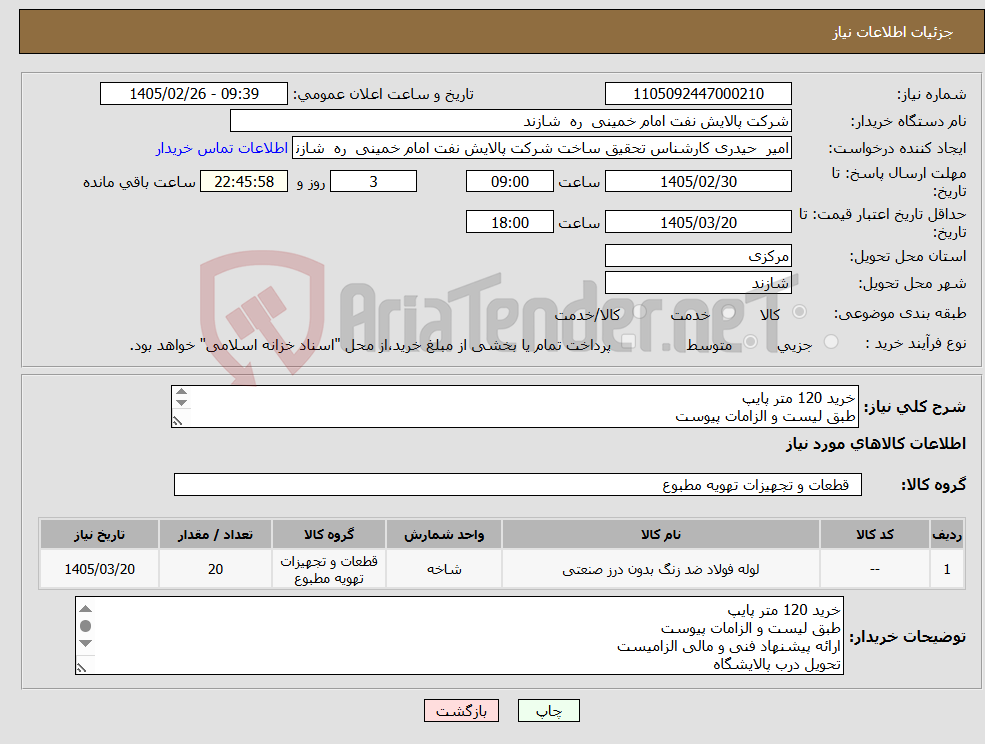Click the remaining days field showing 3
The image size is (985, 744).
[373, 182]
